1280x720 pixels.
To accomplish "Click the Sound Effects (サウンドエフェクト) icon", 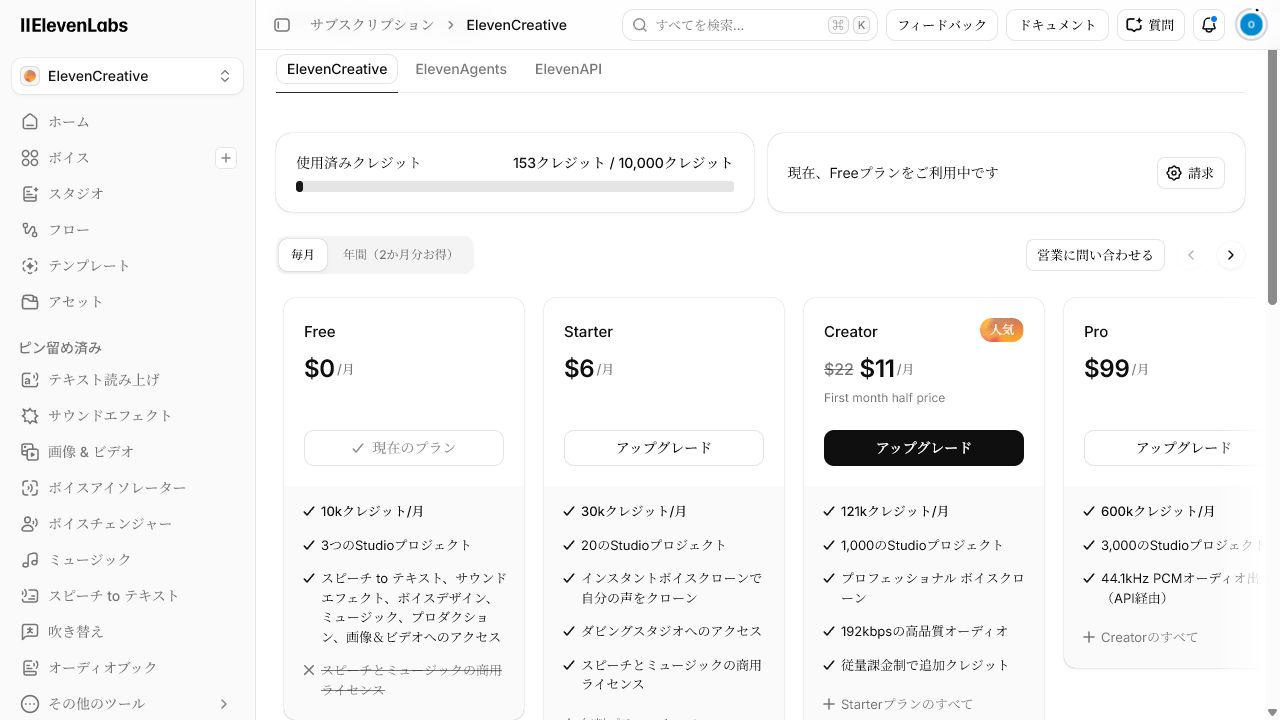I will click(30, 415).
